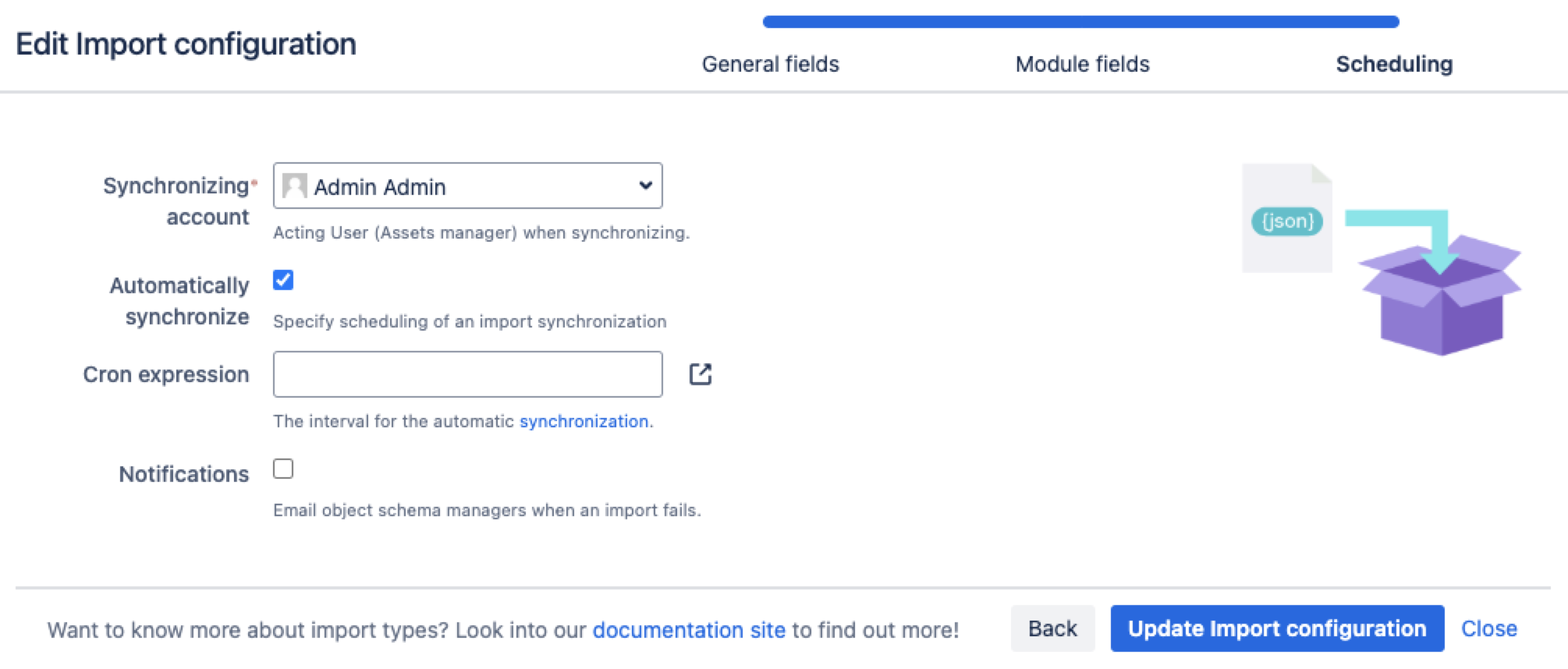Open the Synchronizing account dropdown
The height and width of the screenshot is (669, 1568).
click(467, 186)
